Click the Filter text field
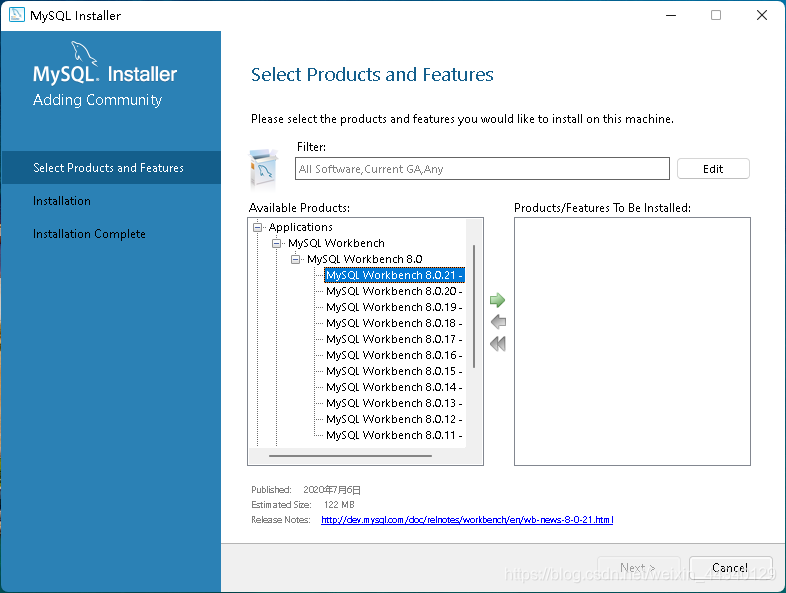 coord(483,169)
